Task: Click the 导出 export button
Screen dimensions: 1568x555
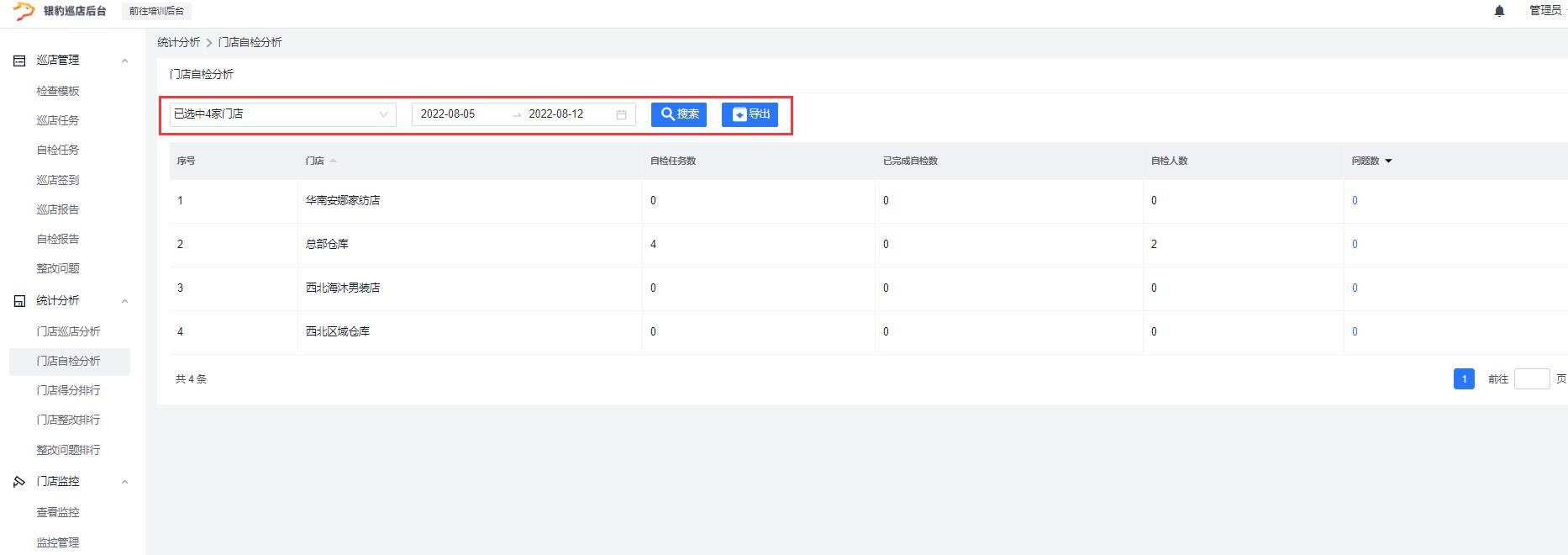Action: [x=750, y=114]
